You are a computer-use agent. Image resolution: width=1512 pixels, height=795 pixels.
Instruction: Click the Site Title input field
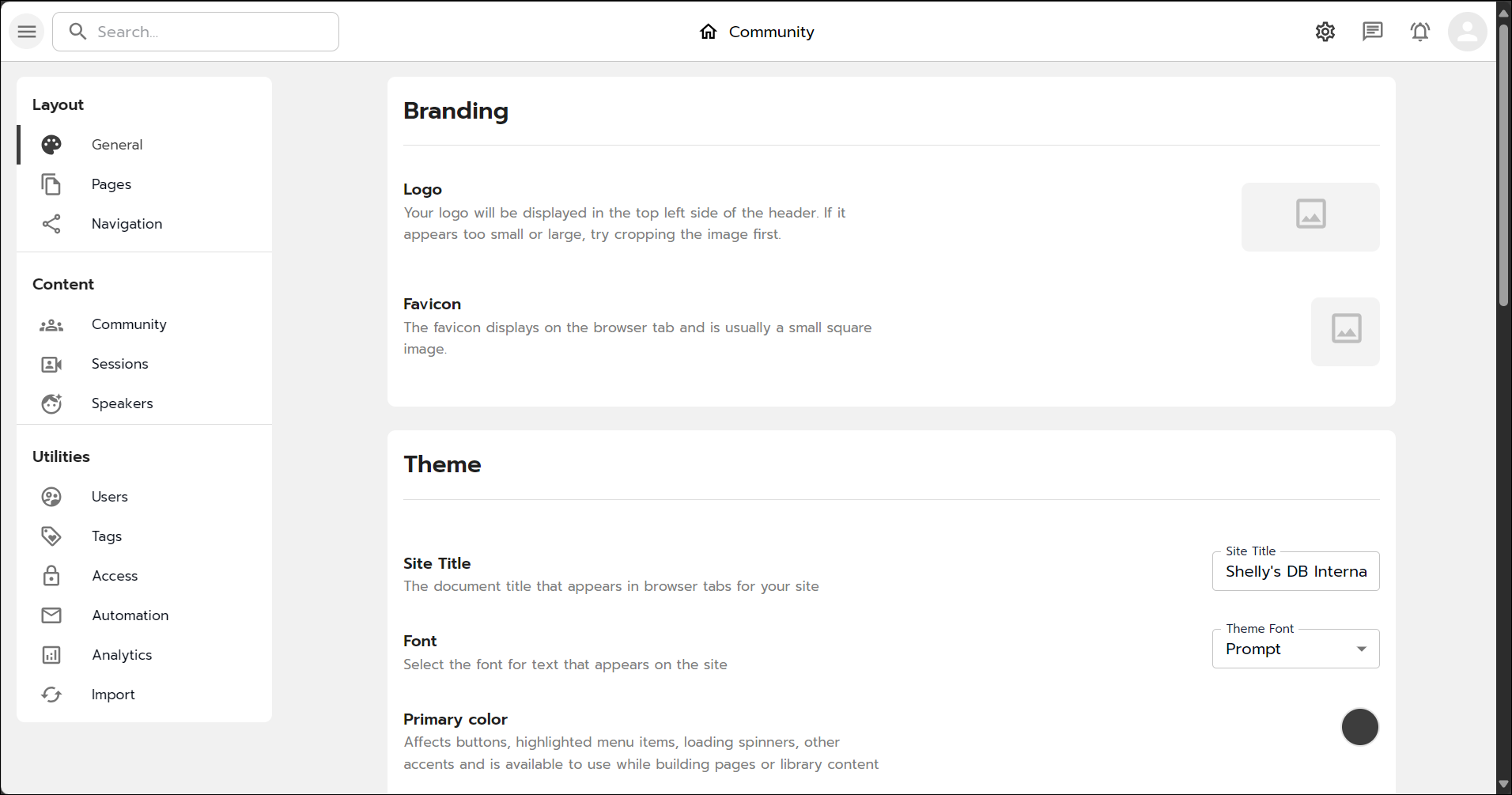click(x=1295, y=571)
